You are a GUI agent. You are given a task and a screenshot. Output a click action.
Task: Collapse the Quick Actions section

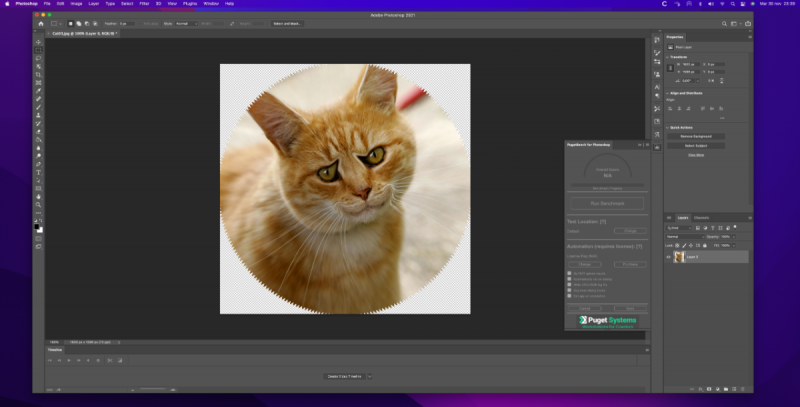tap(668, 127)
